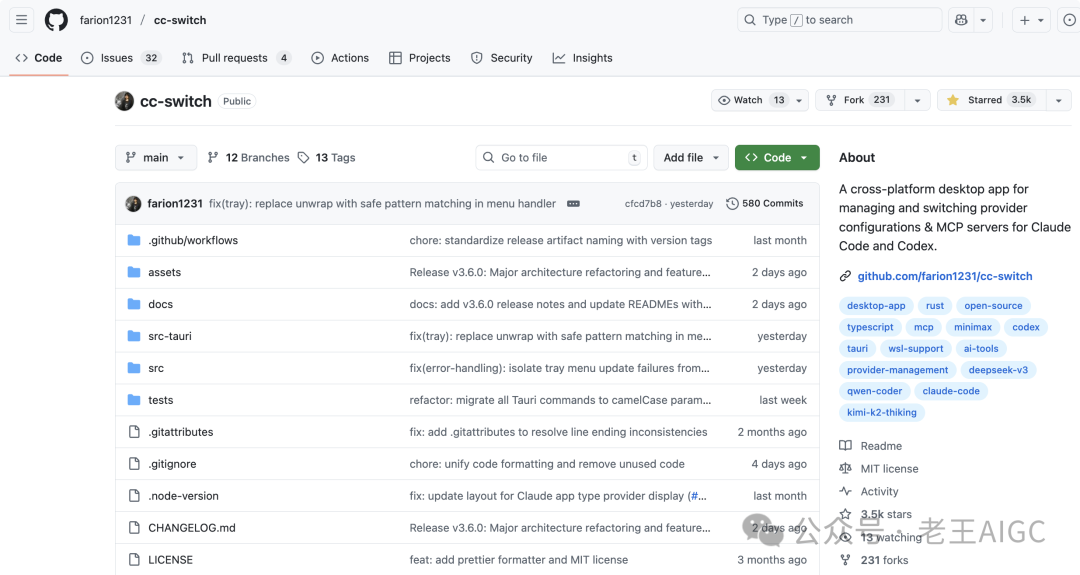This screenshot has height=575, width=1080.
Task: Click the LICENSE file icon
Action: click(x=134, y=560)
